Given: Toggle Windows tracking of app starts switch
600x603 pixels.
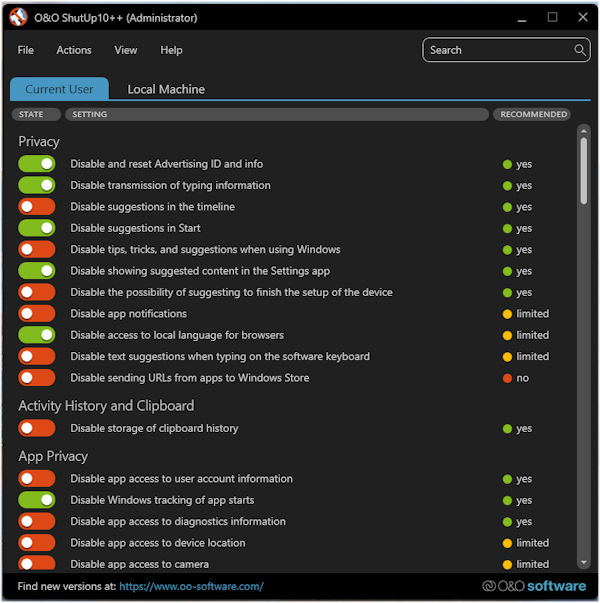Looking at the screenshot, I should (37, 500).
